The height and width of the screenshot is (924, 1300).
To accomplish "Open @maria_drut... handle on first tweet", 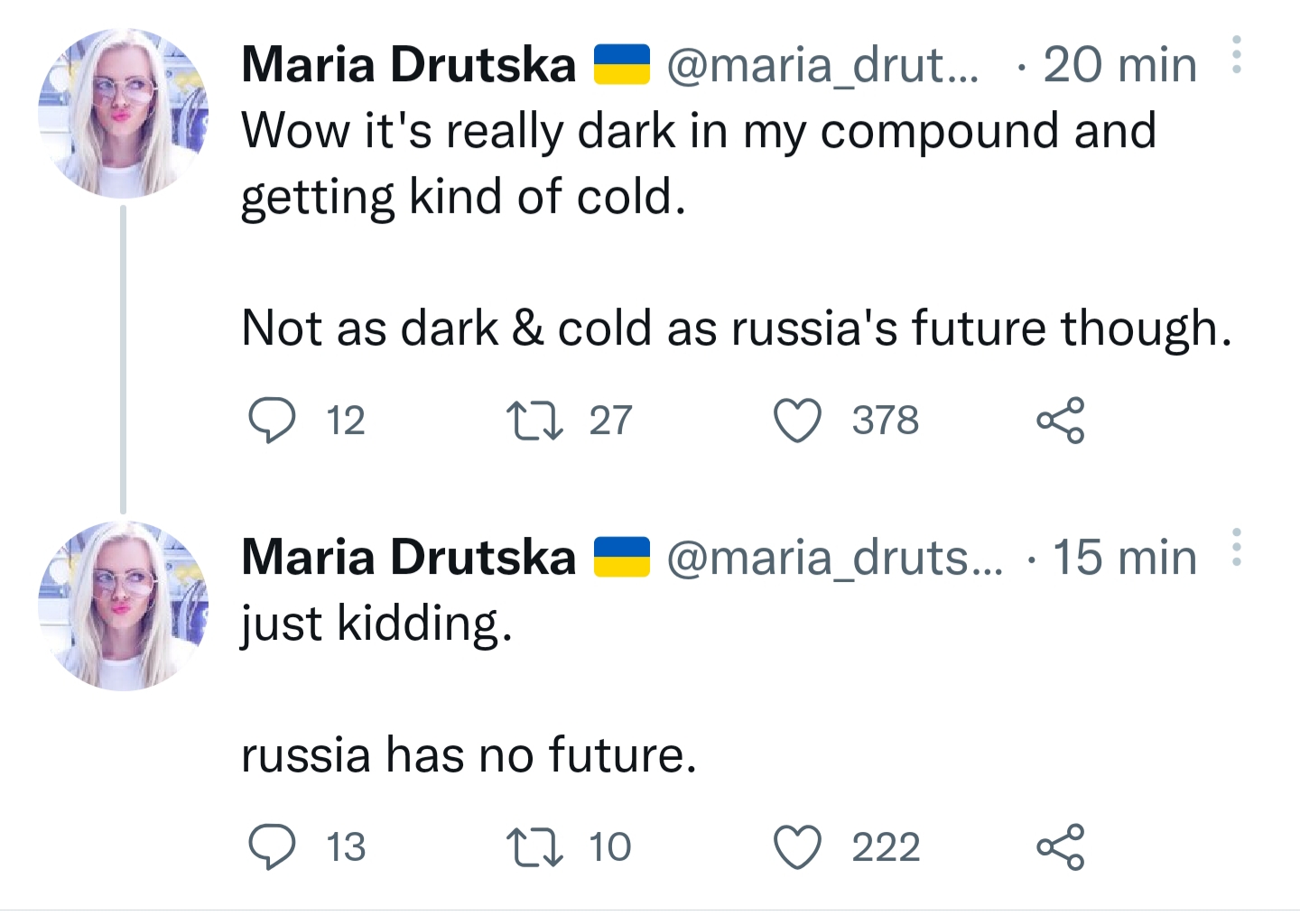I will [822, 65].
